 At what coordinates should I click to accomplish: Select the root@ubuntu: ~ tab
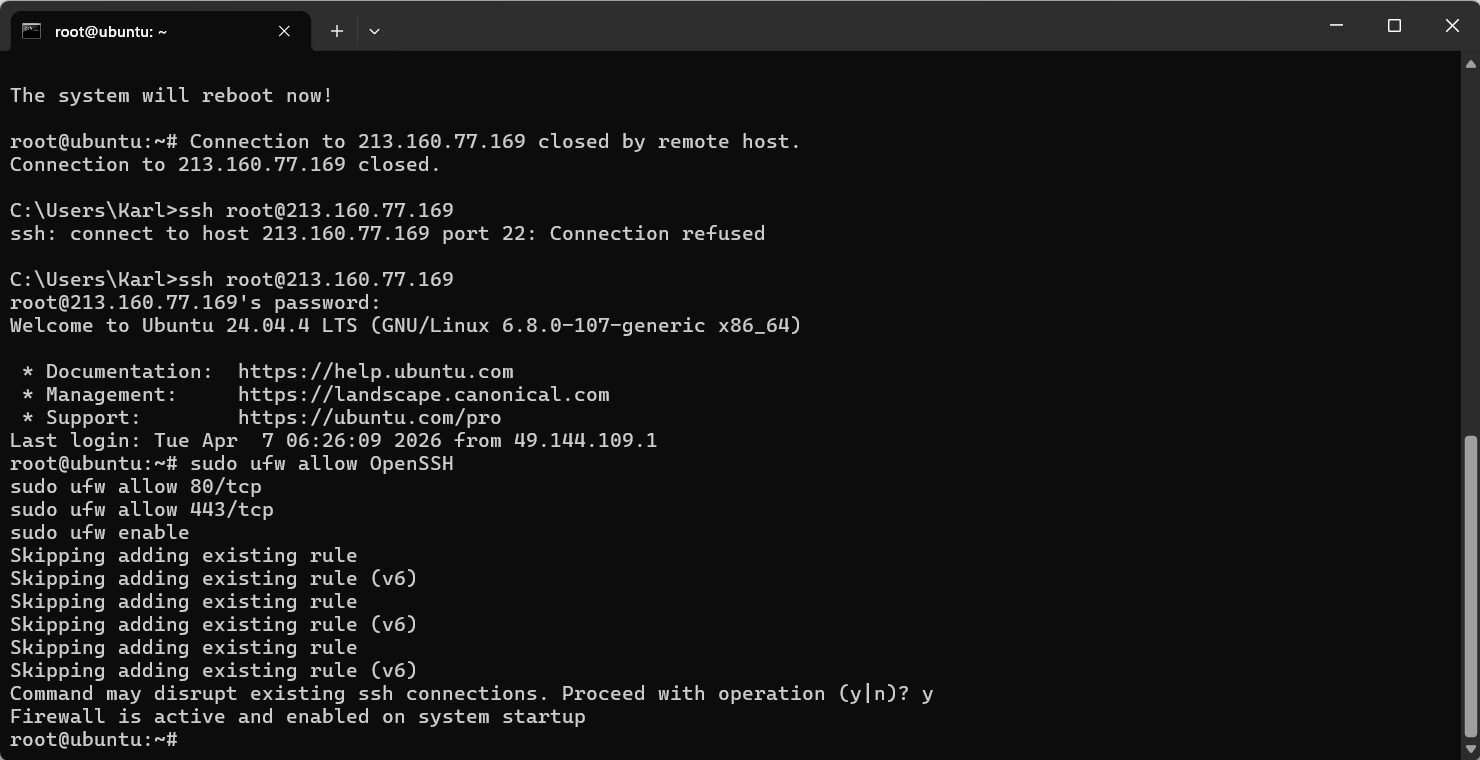click(150, 31)
